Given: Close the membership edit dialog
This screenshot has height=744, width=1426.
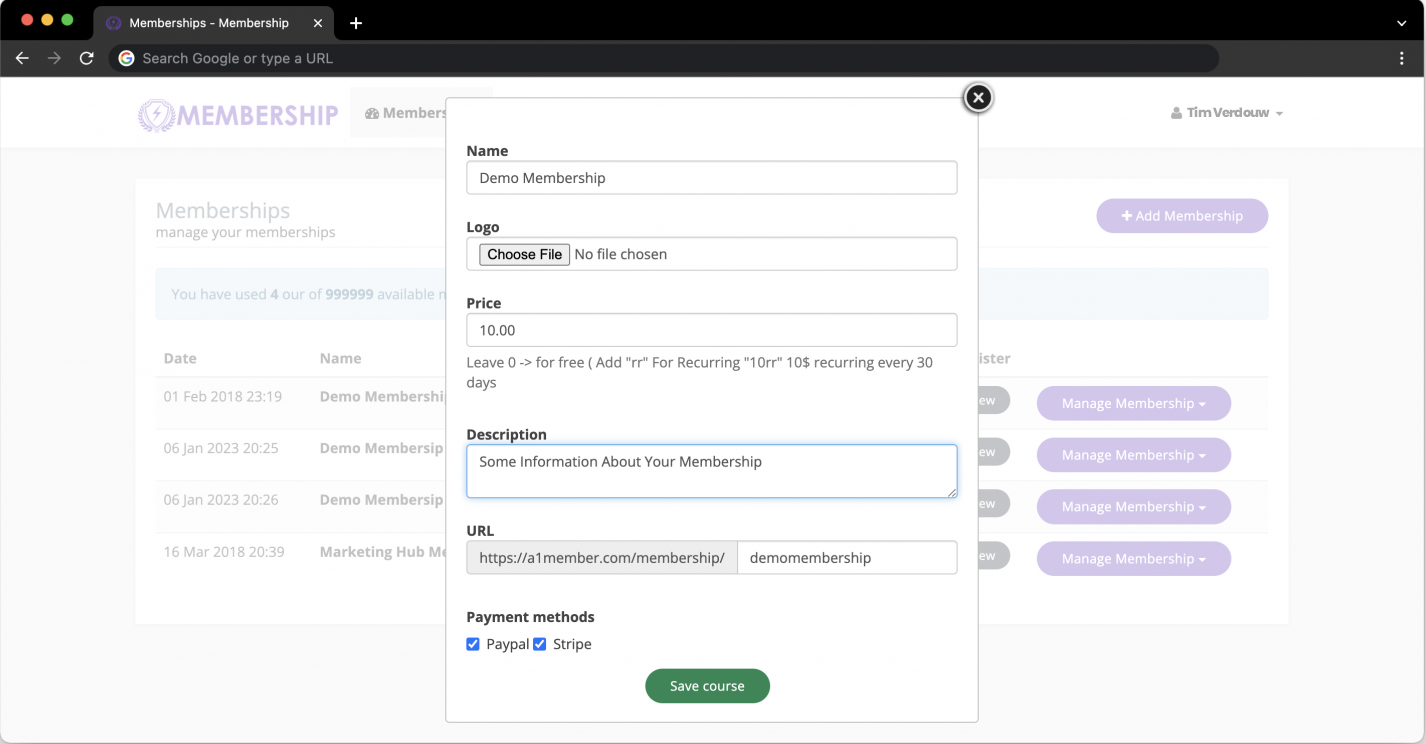Looking at the screenshot, I should click(977, 97).
